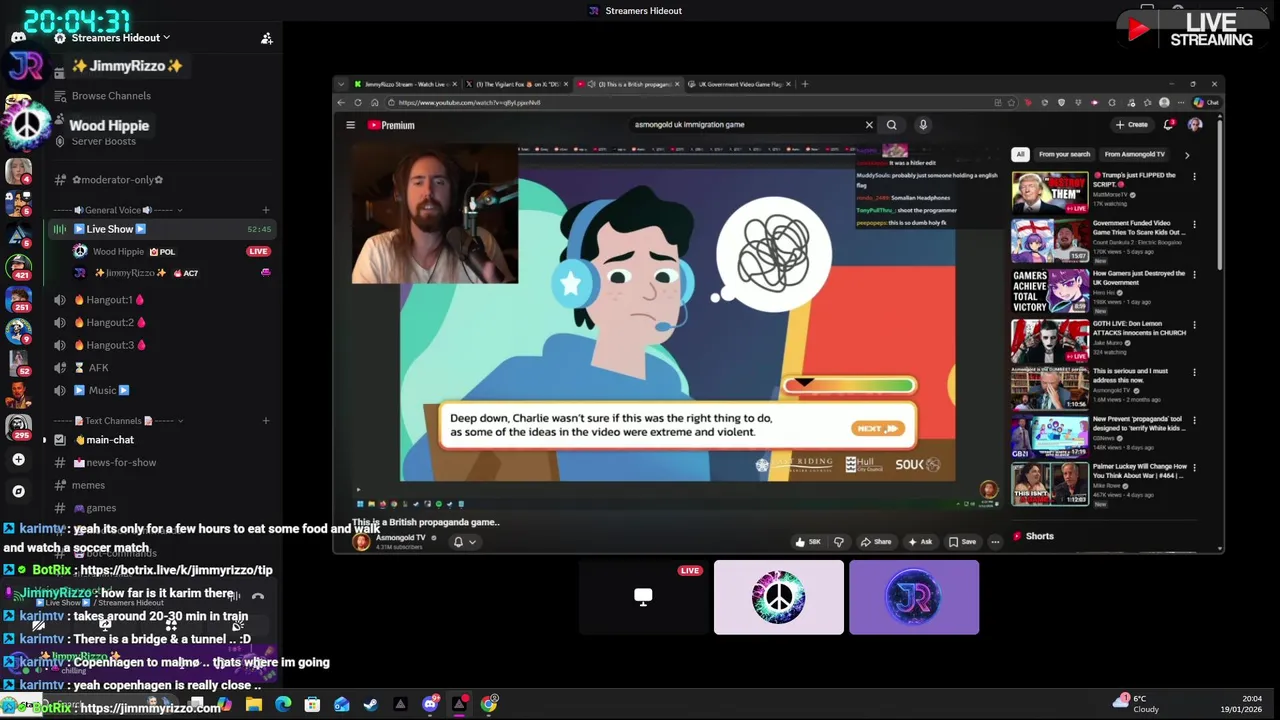
Task: Clear the YouTube search text
Action: [x=869, y=125]
